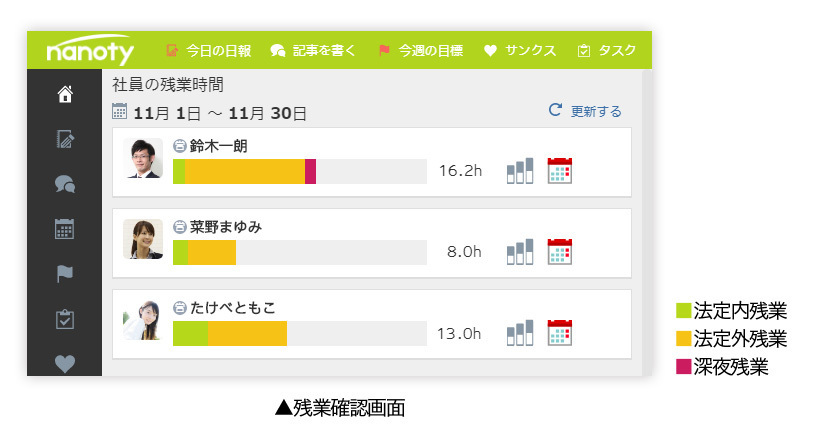Image resolution: width=816 pixels, height=441 pixels.
Task: Open the date range calendar picker icon
Action: [120, 111]
